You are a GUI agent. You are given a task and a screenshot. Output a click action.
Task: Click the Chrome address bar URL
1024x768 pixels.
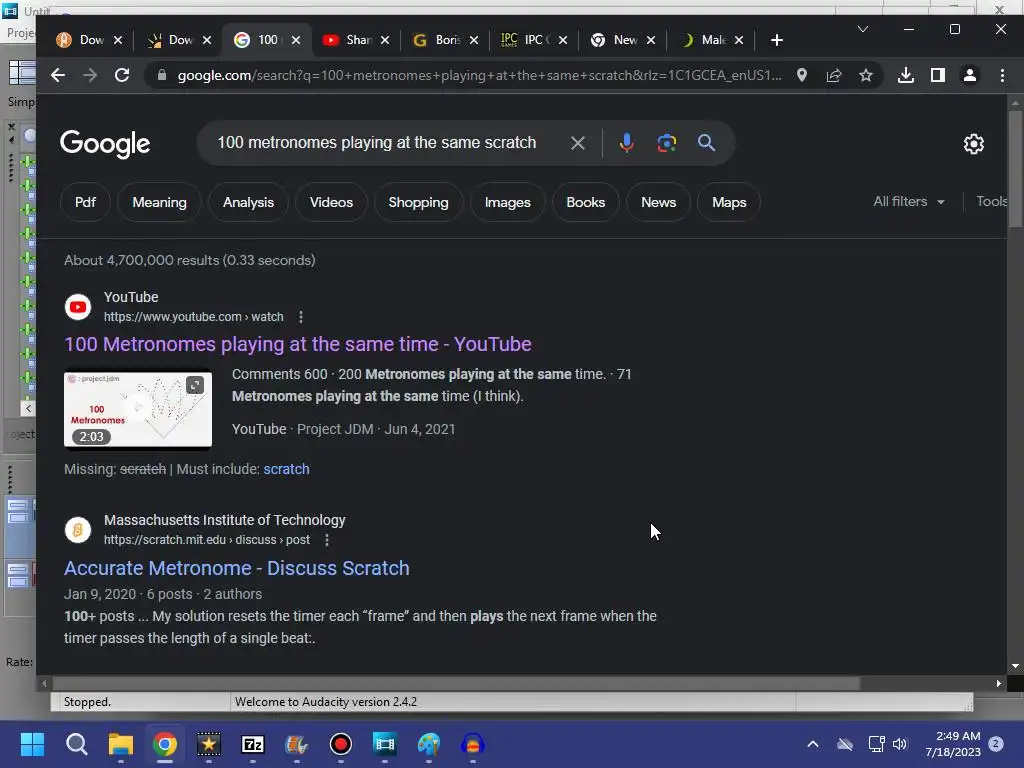click(479, 75)
